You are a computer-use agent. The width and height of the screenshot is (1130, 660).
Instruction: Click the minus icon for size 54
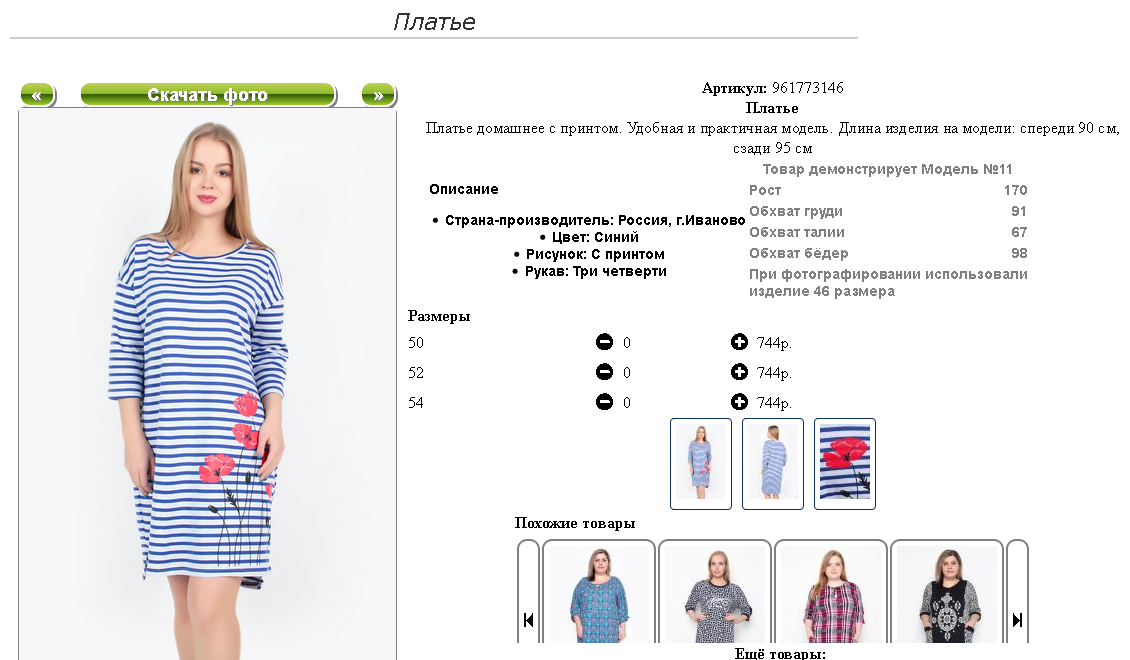pyautogui.click(x=604, y=402)
